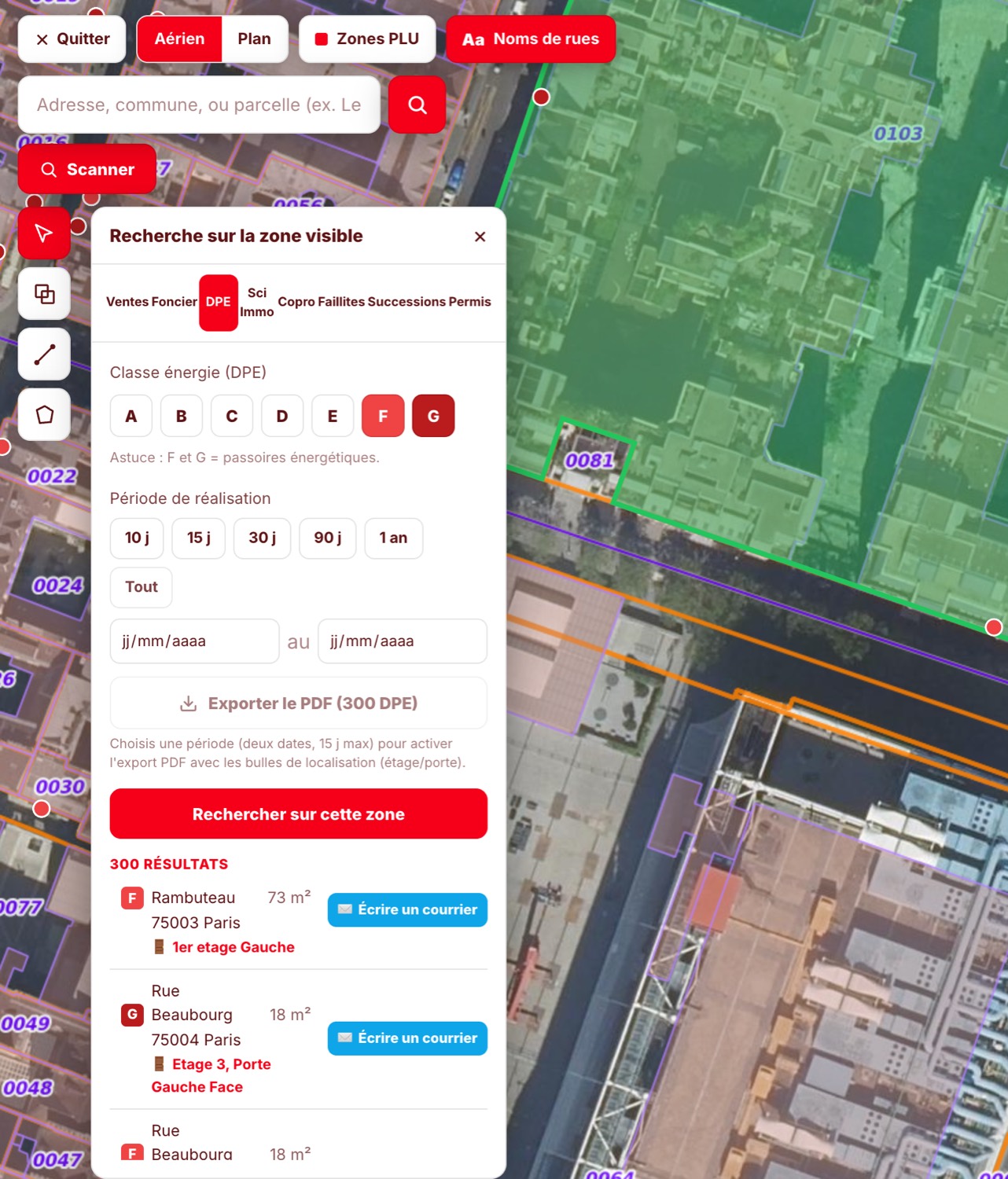Choose the 30 j period
This screenshot has width=1008, height=1179.
[x=262, y=538]
